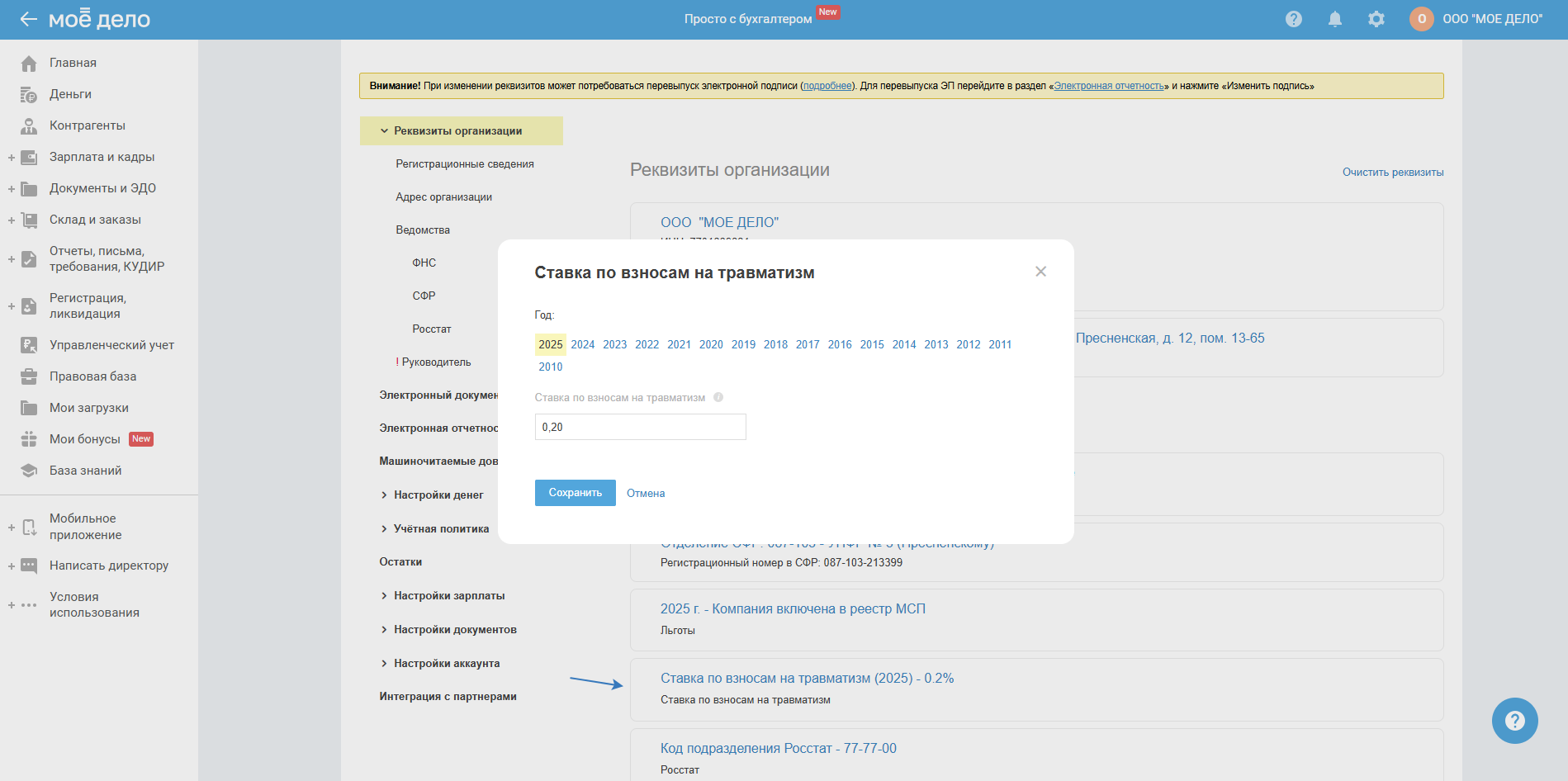Click the Документы и ЭДО folder icon
Viewport: 1568px width, 781px height.
[29, 189]
